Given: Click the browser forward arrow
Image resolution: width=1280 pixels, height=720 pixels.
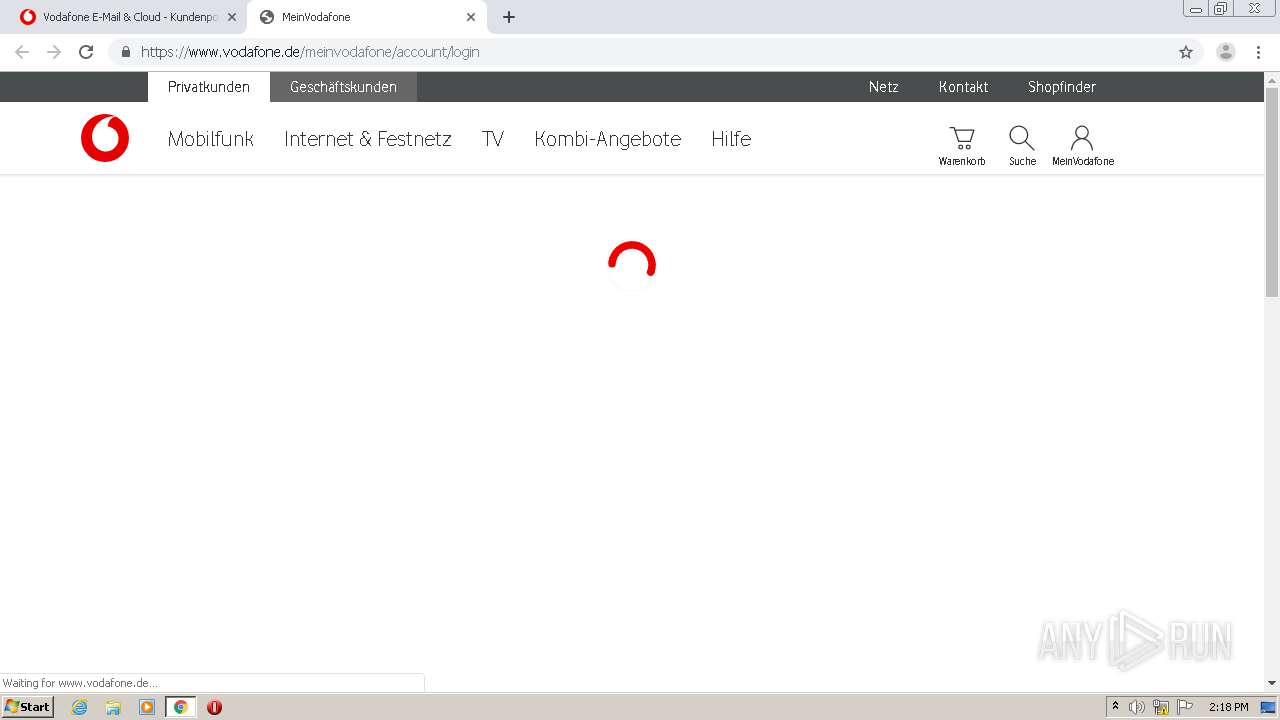Looking at the screenshot, I should coord(54,52).
